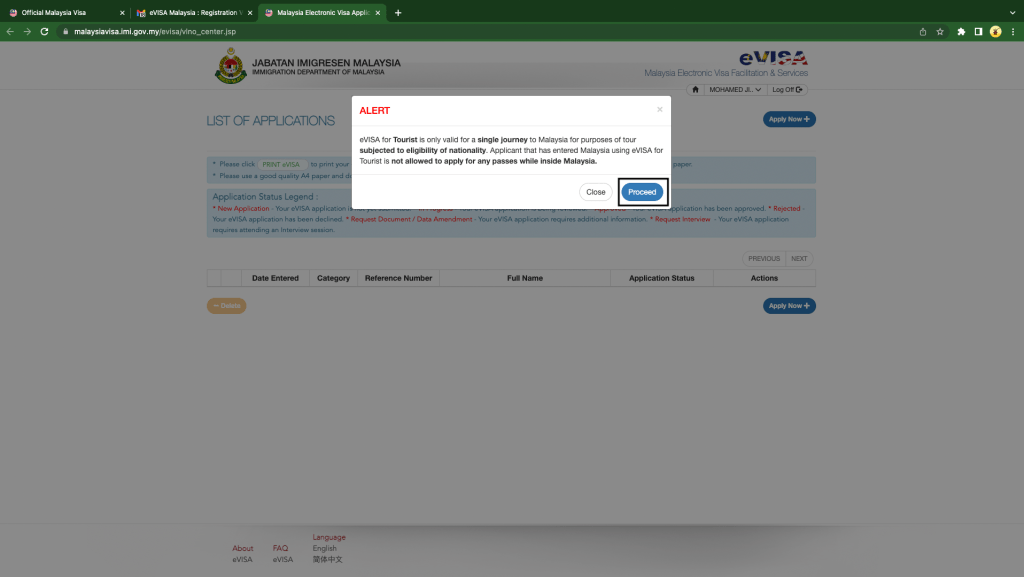This screenshot has width=1024, height=577.
Task: Switch to Official Malaysia Visa tab
Action: [x=66, y=12]
